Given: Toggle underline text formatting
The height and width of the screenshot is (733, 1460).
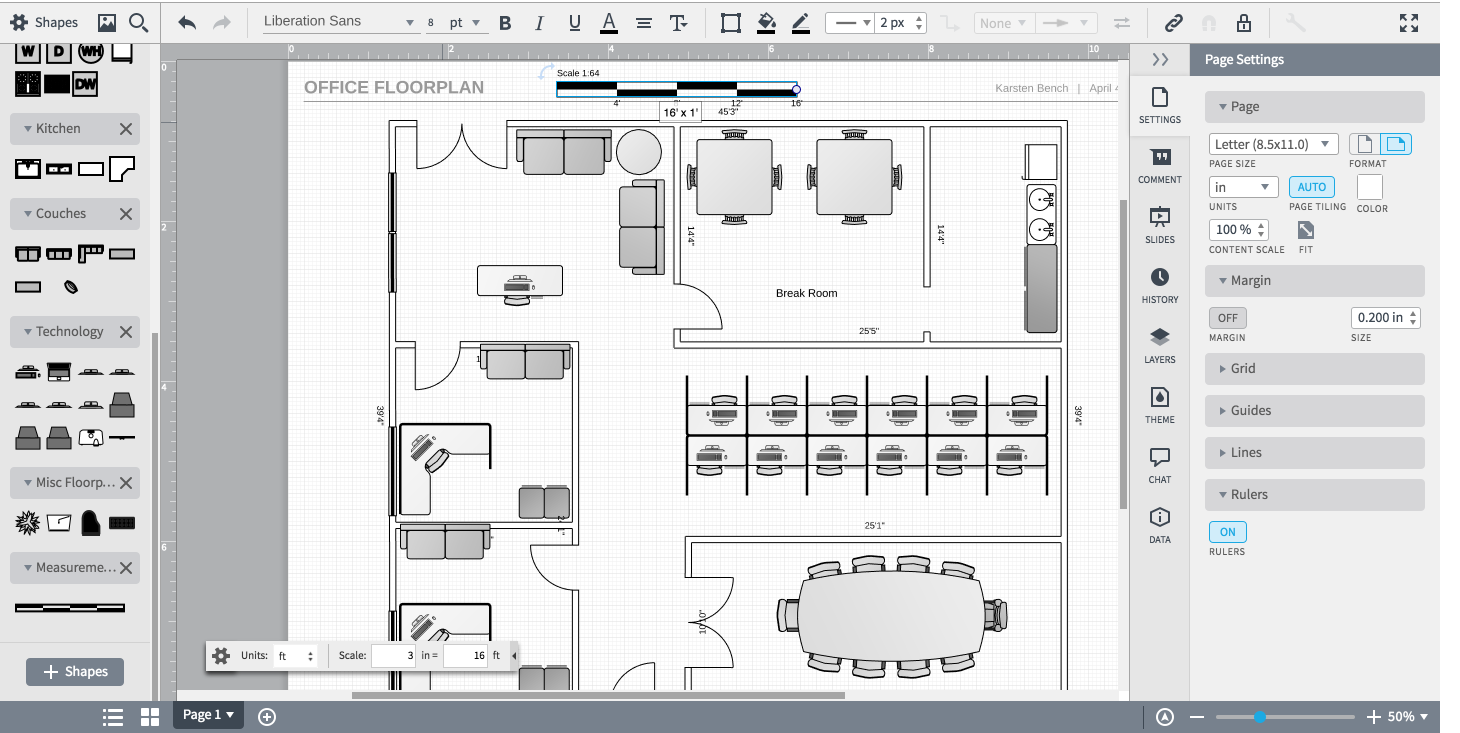Looking at the screenshot, I should point(574,23).
